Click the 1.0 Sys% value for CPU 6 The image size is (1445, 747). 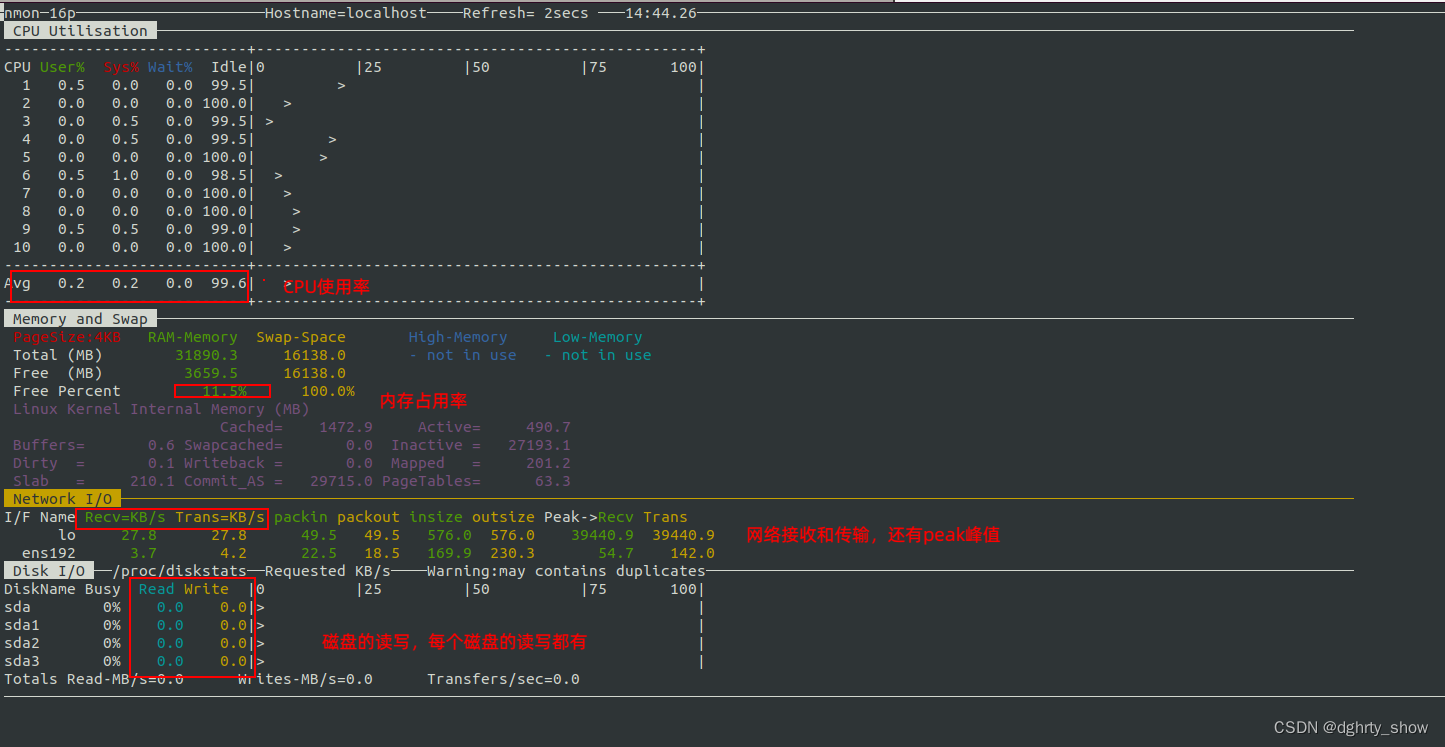coord(125,175)
